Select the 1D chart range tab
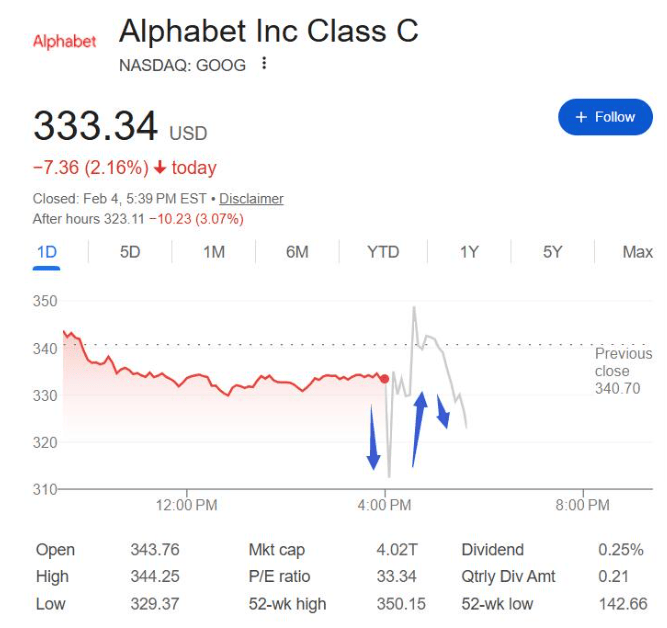This screenshot has height=628, width=667. pyautogui.click(x=46, y=252)
